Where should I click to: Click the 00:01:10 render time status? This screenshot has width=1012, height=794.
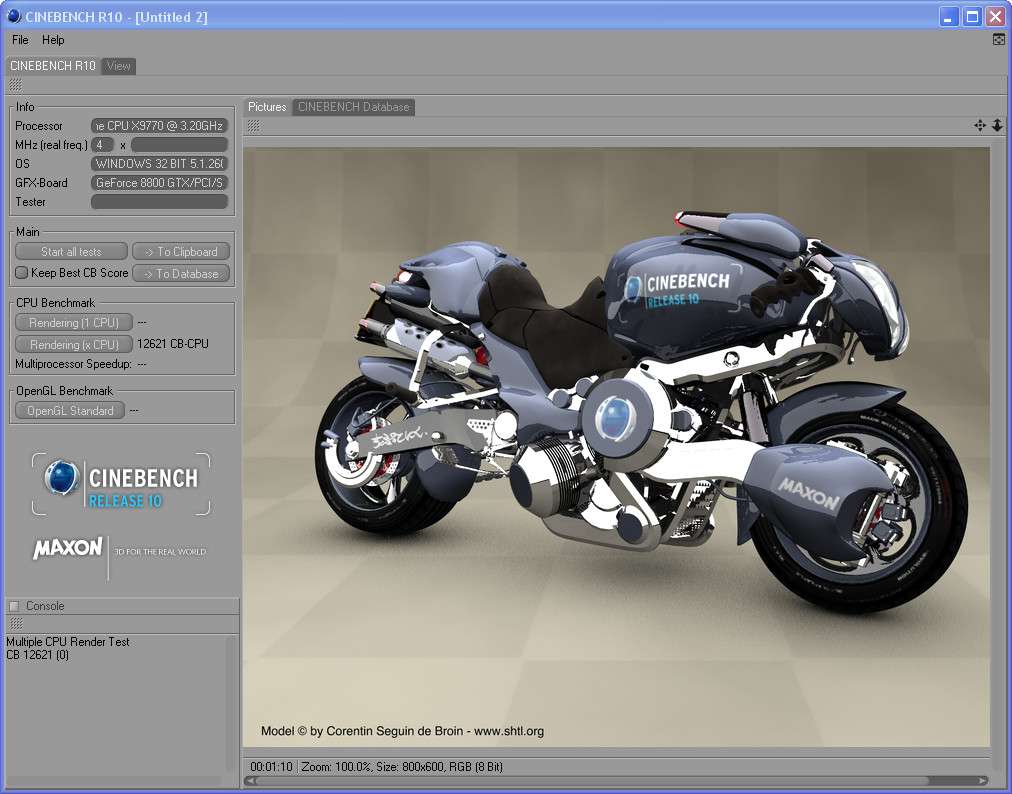click(x=271, y=767)
